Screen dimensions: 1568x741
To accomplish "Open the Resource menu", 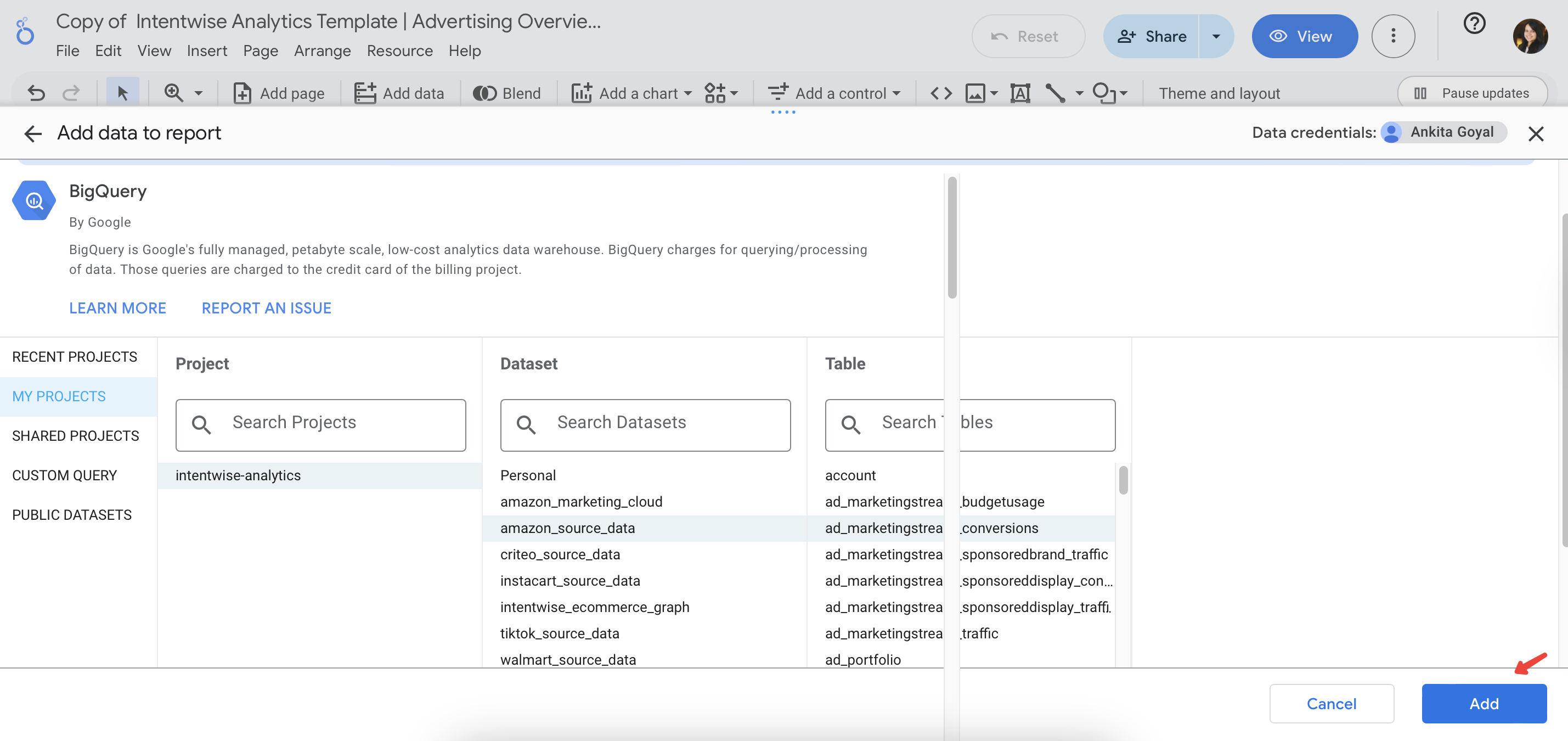I will click(x=399, y=50).
